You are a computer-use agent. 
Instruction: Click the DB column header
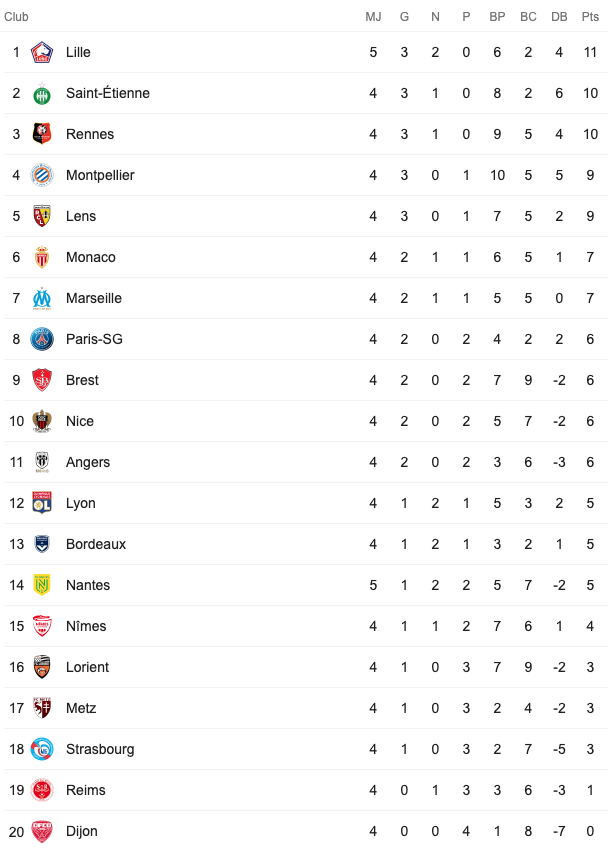click(x=559, y=17)
